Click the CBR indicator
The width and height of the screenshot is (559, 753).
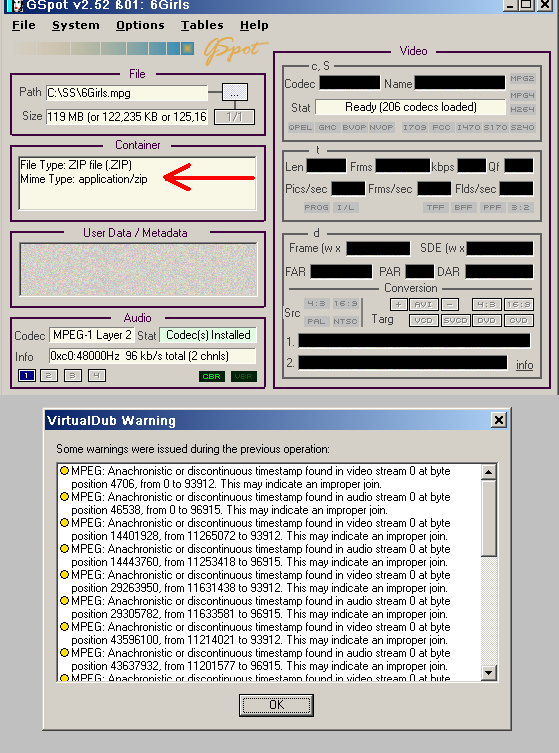[x=211, y=376]
